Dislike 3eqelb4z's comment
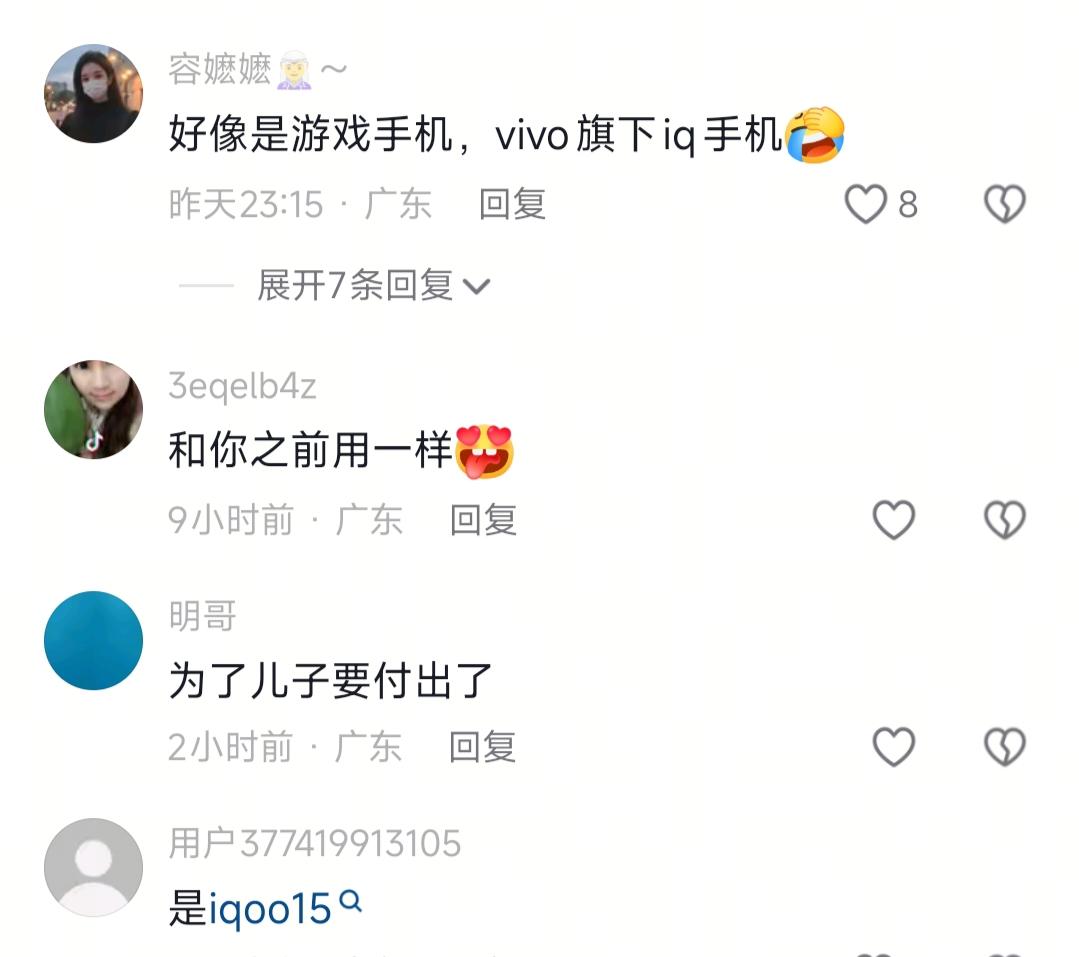 1005,519
